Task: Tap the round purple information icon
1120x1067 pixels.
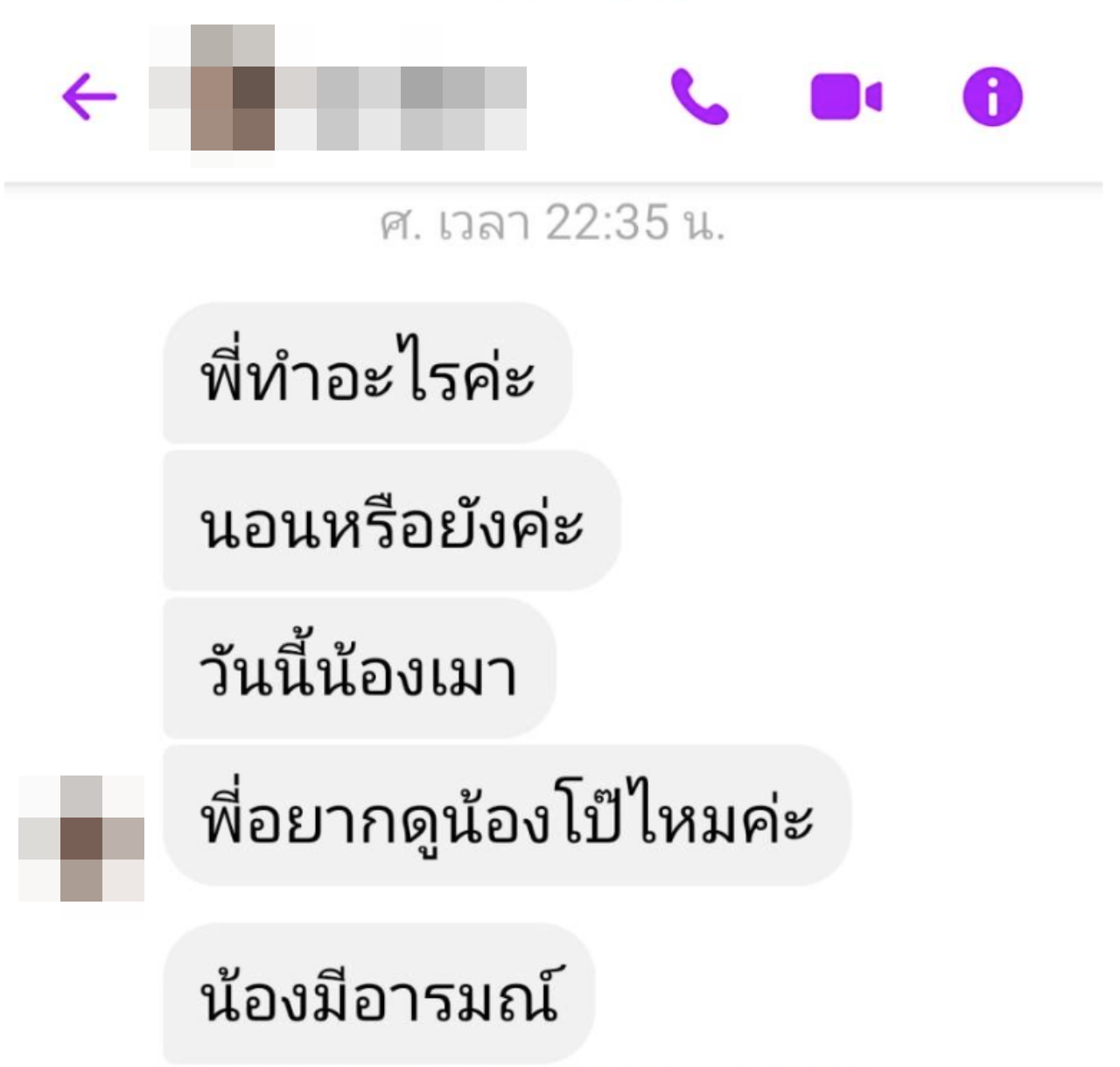Action: (992, 96)
